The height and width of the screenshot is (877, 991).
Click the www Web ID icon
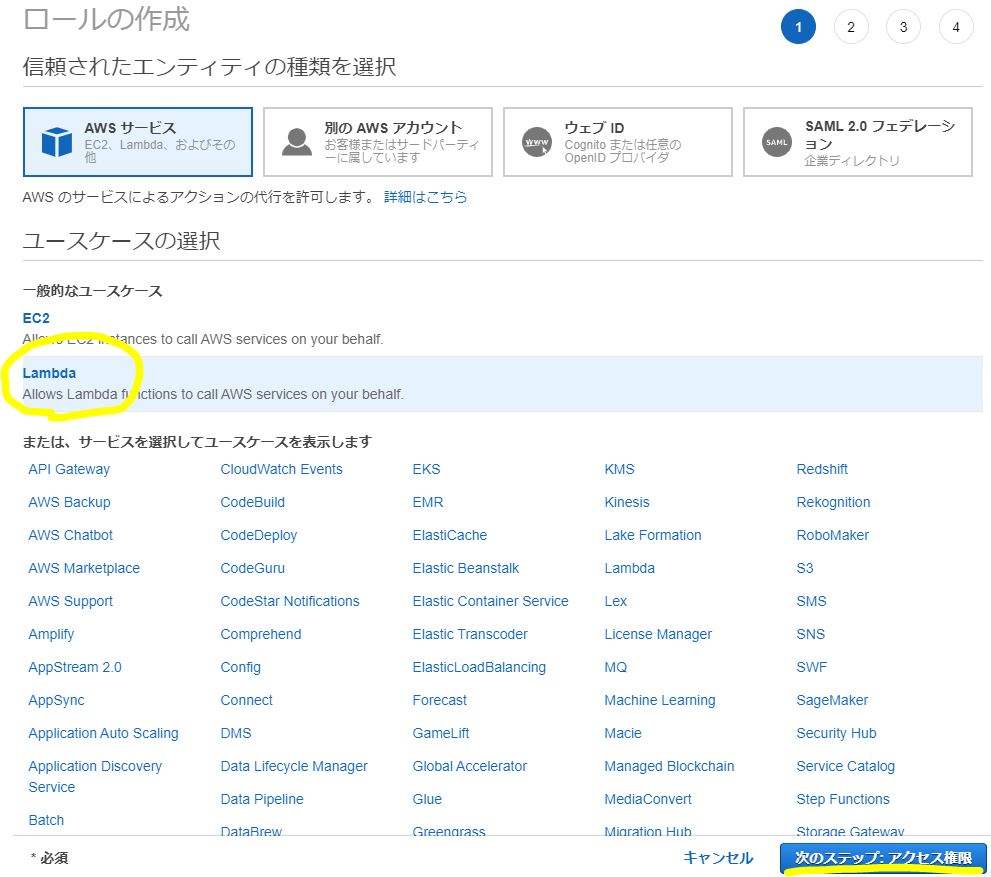pyautogui.click(x=537, y=142)
